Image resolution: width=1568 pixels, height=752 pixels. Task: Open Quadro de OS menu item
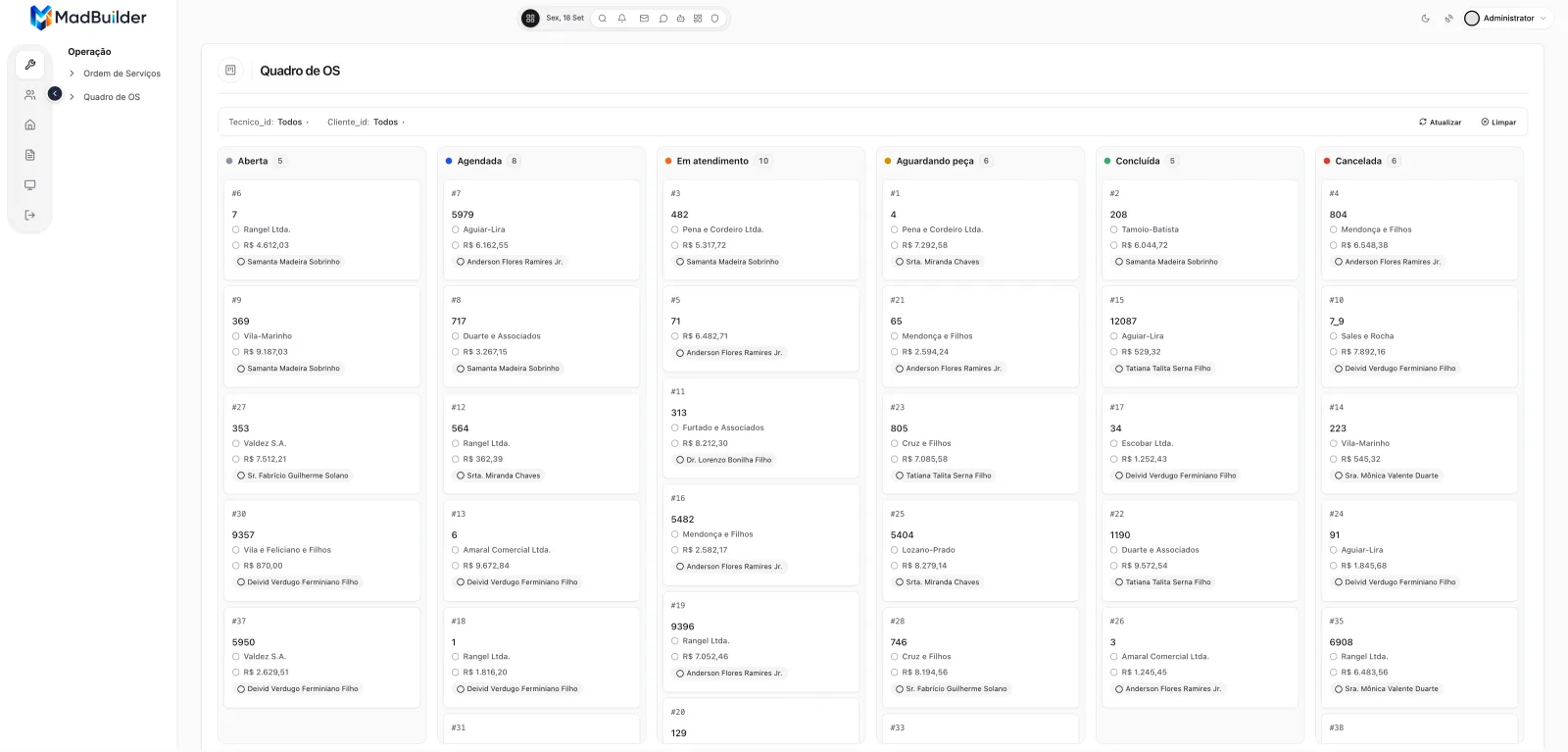(x=112, y=97)
